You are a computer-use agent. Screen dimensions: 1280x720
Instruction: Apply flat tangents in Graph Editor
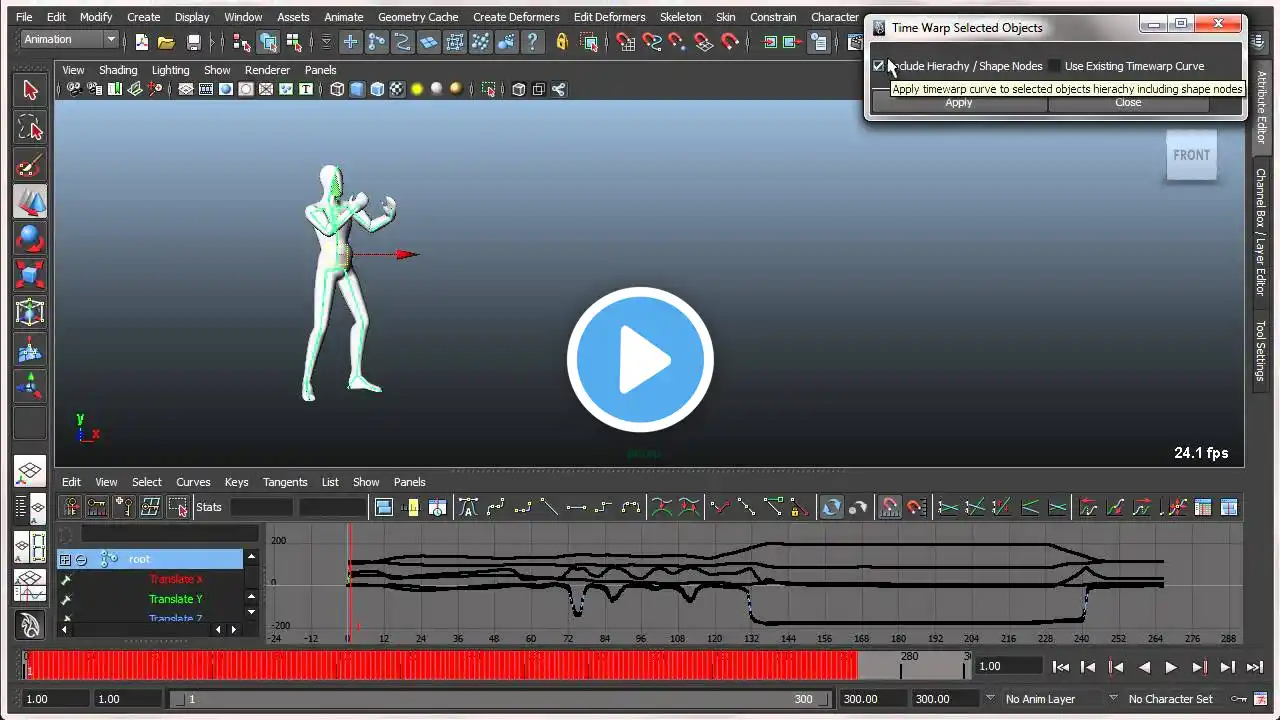point(576,507)
